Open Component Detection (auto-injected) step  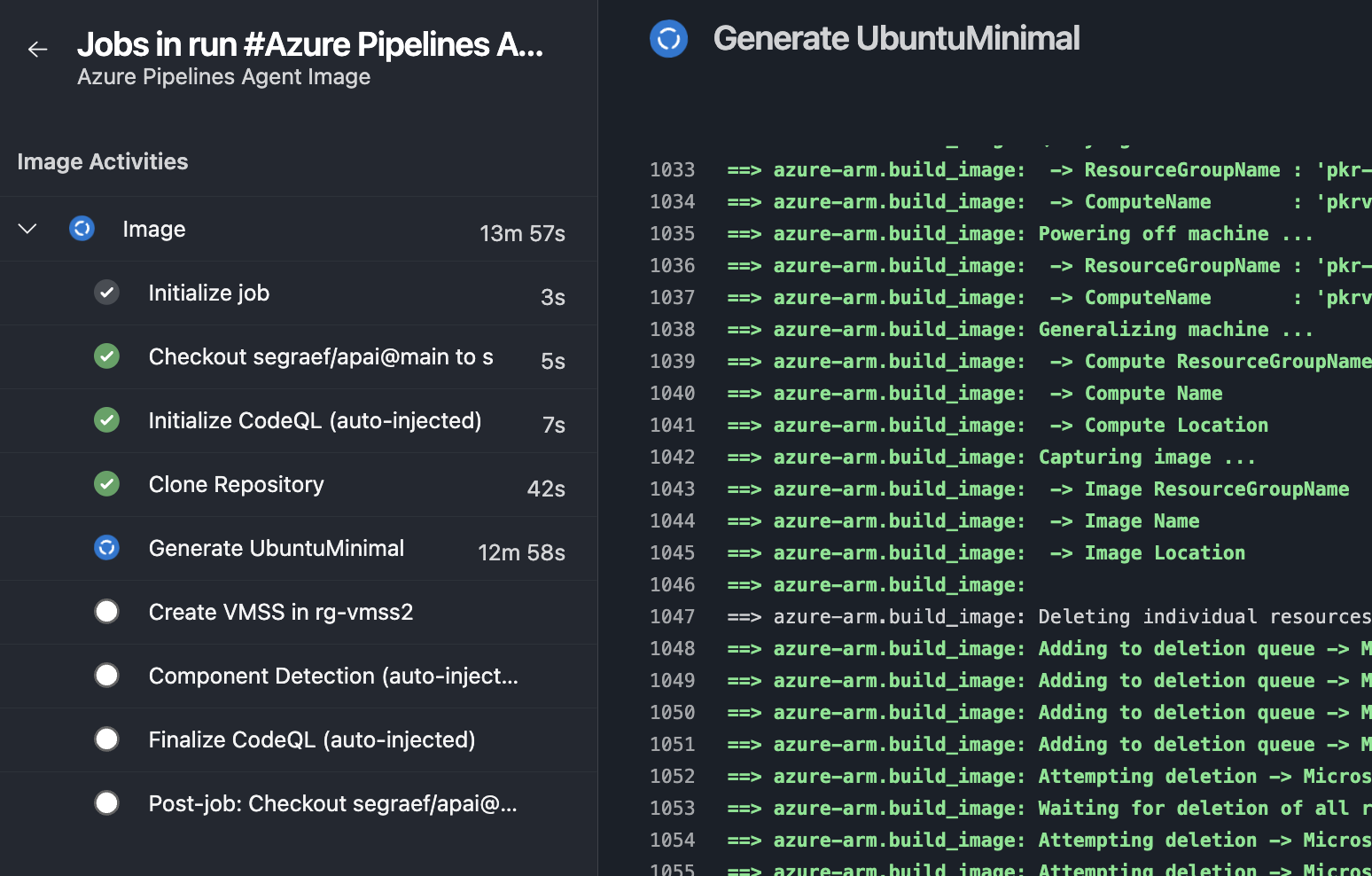coord(299,676)
